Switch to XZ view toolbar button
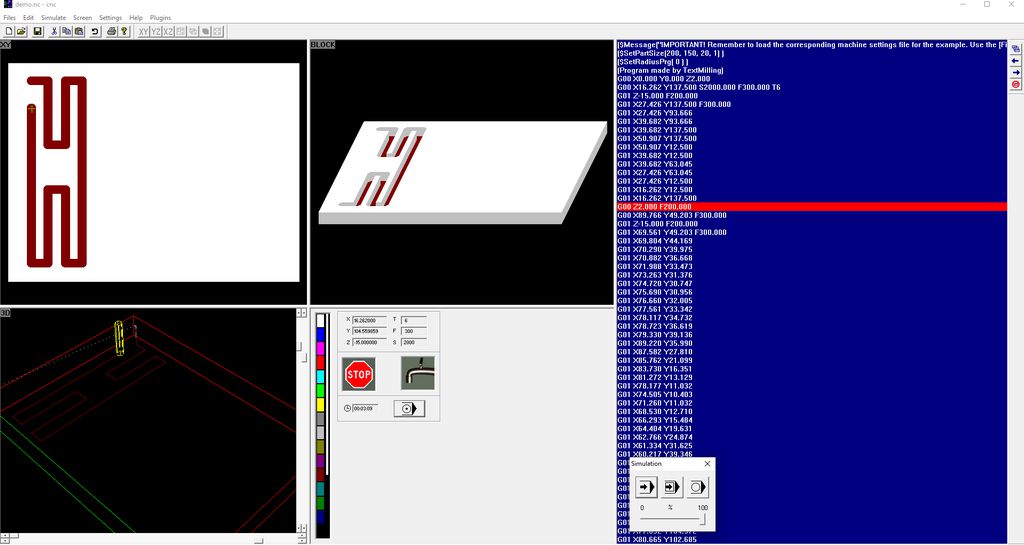The width and height of the screenshot is (1024, 545). click(168, 31)
